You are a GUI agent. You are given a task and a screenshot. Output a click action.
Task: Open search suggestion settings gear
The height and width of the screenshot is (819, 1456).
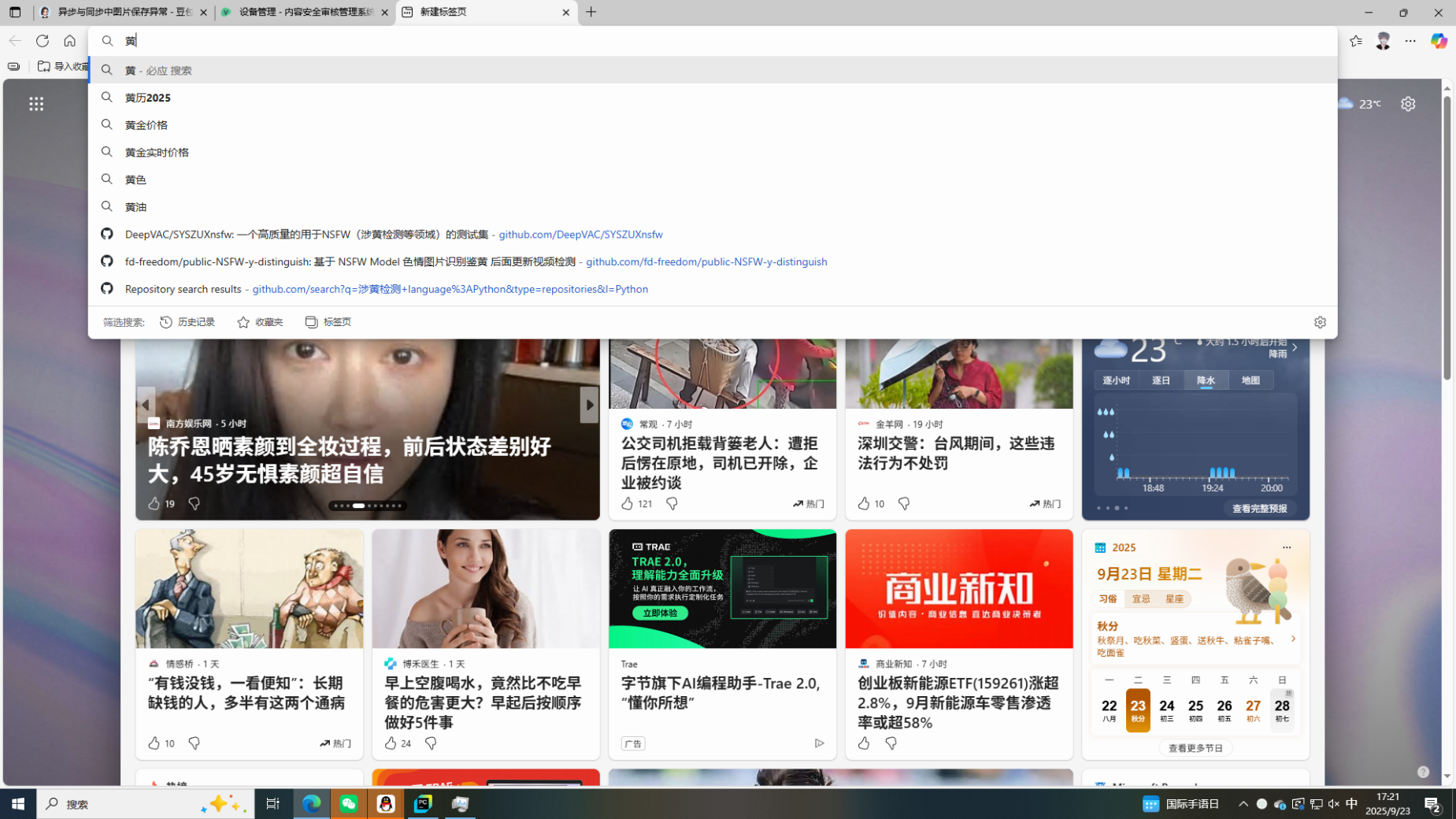point(1320,322)
